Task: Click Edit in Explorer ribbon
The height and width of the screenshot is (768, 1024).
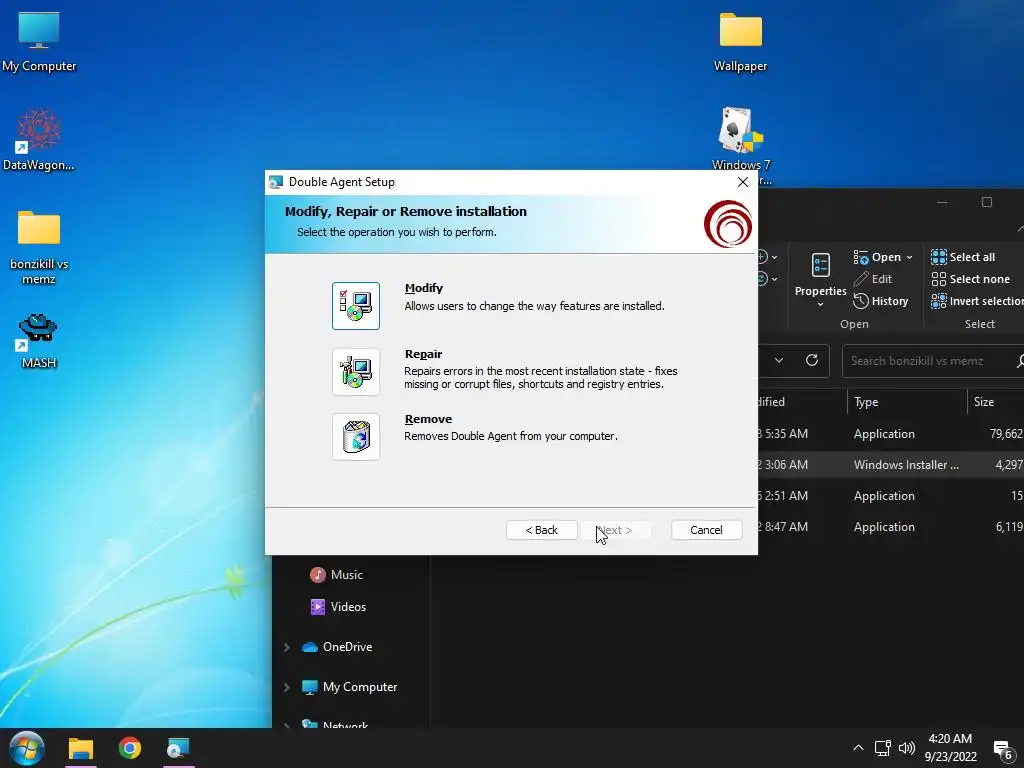Action: point(872,279)
